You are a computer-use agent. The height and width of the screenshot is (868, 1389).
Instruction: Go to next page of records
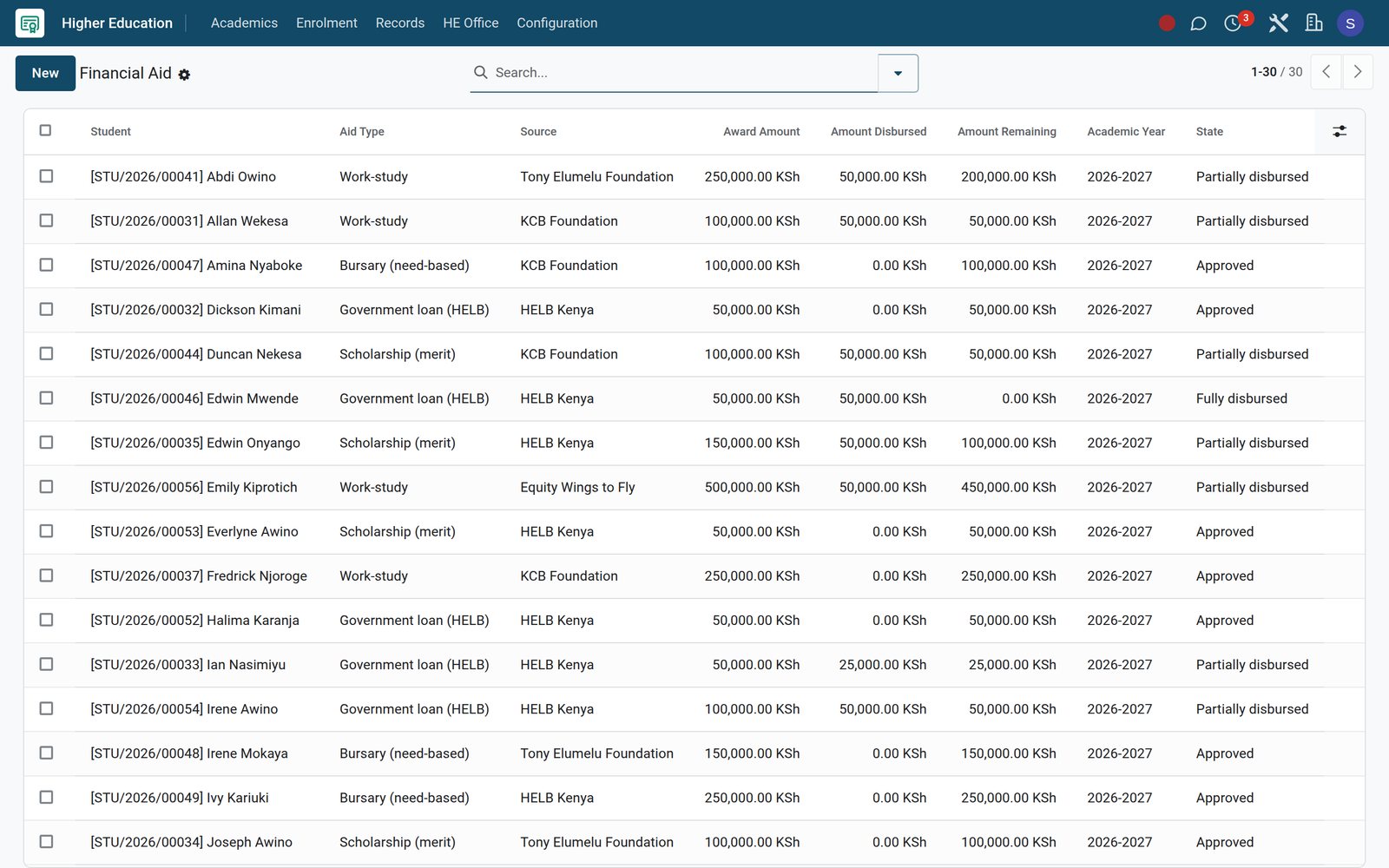[1358, 72]
